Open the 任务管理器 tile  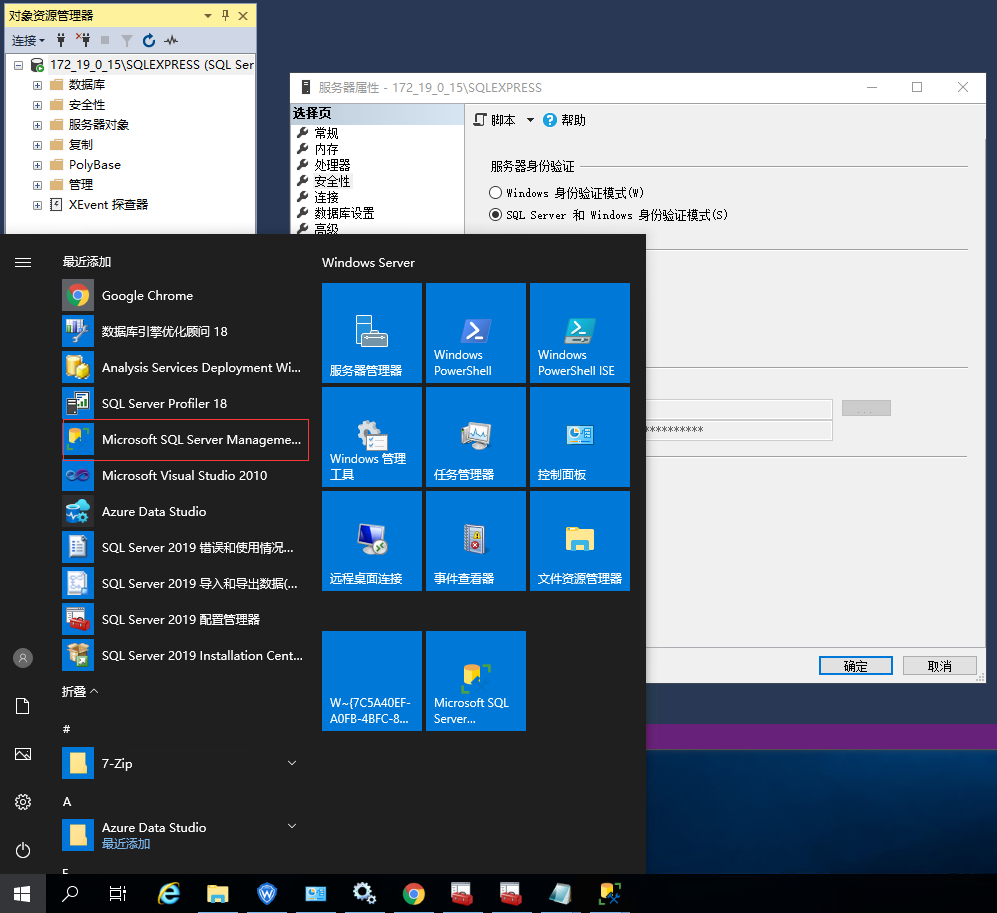tap(475, 437)
